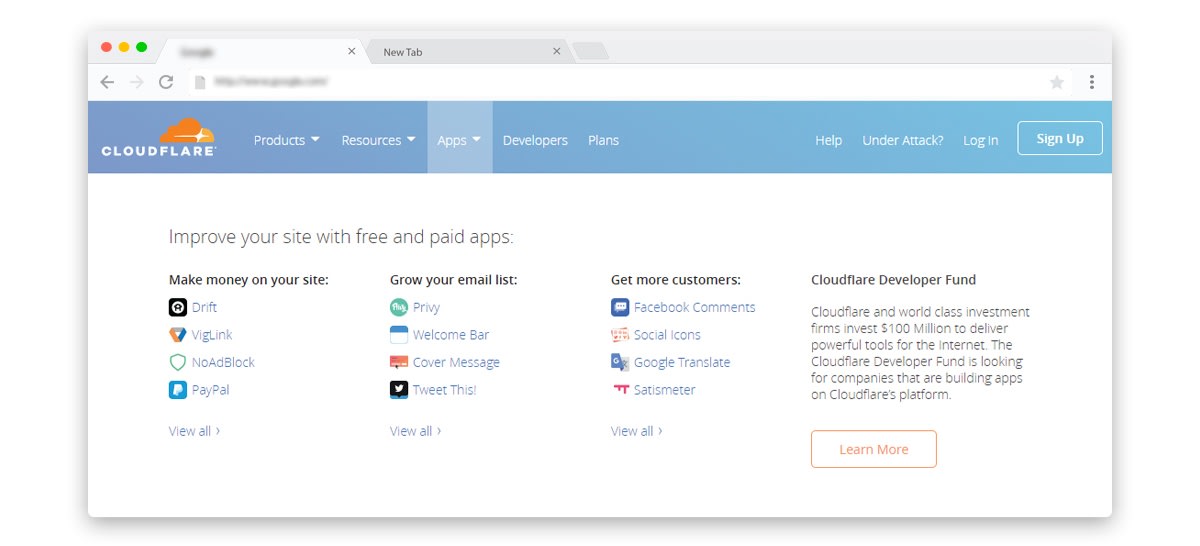Click the Privy app icon
The width and height of the screenshot is (1200, 546).
[x=399, y=308]
